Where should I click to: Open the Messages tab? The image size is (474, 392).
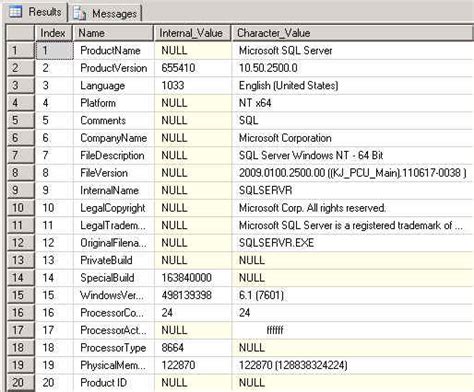tap(105, 13)
